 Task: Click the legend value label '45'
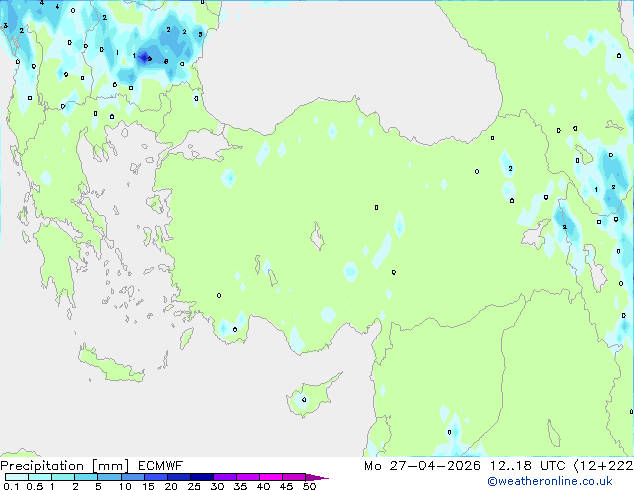[286, 486]
